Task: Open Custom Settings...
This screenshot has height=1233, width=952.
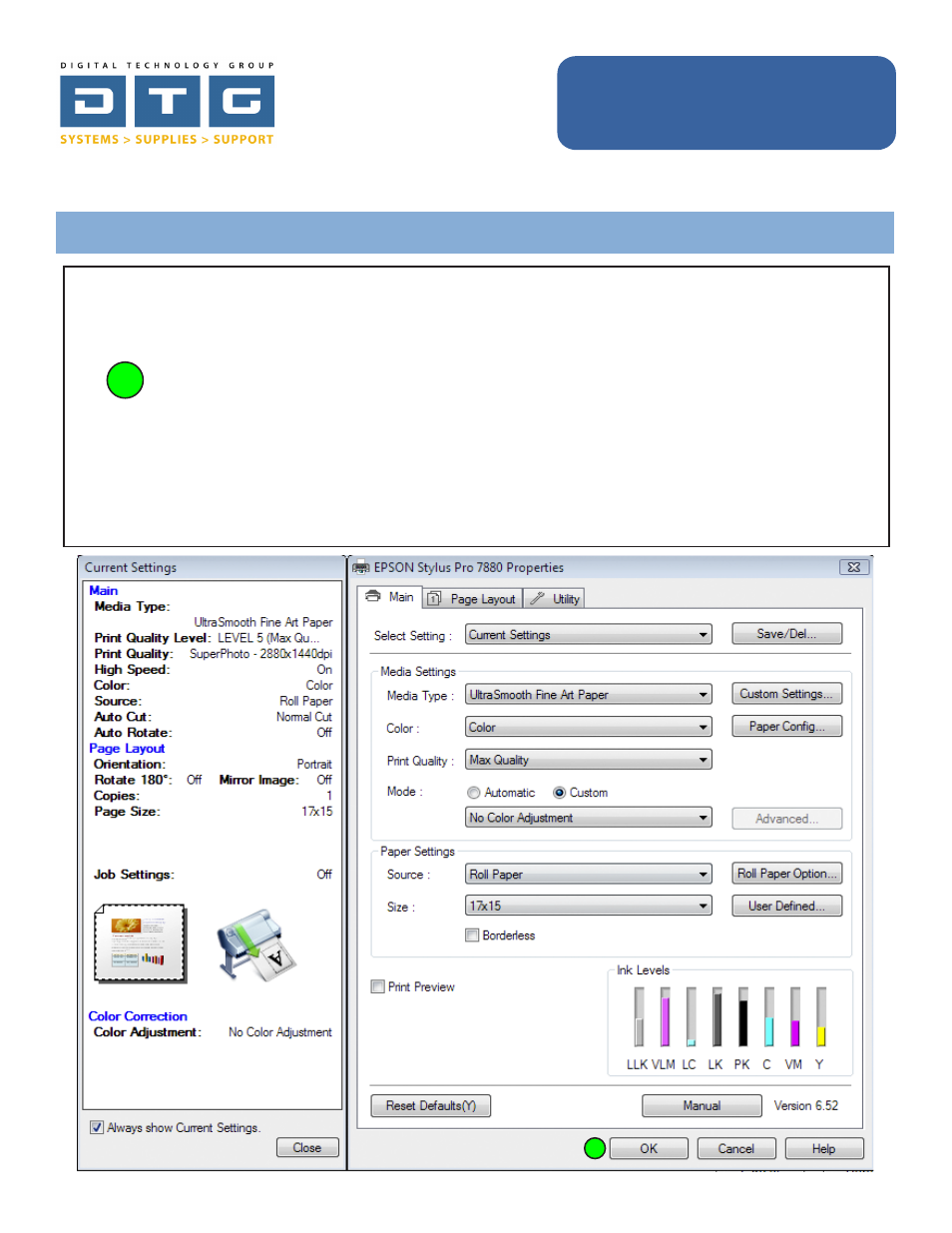Action: tap(786, 694)
